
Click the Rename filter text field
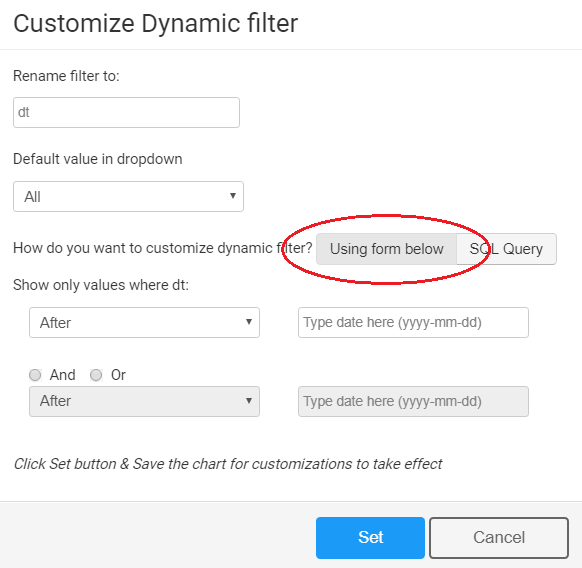[126, 112]
